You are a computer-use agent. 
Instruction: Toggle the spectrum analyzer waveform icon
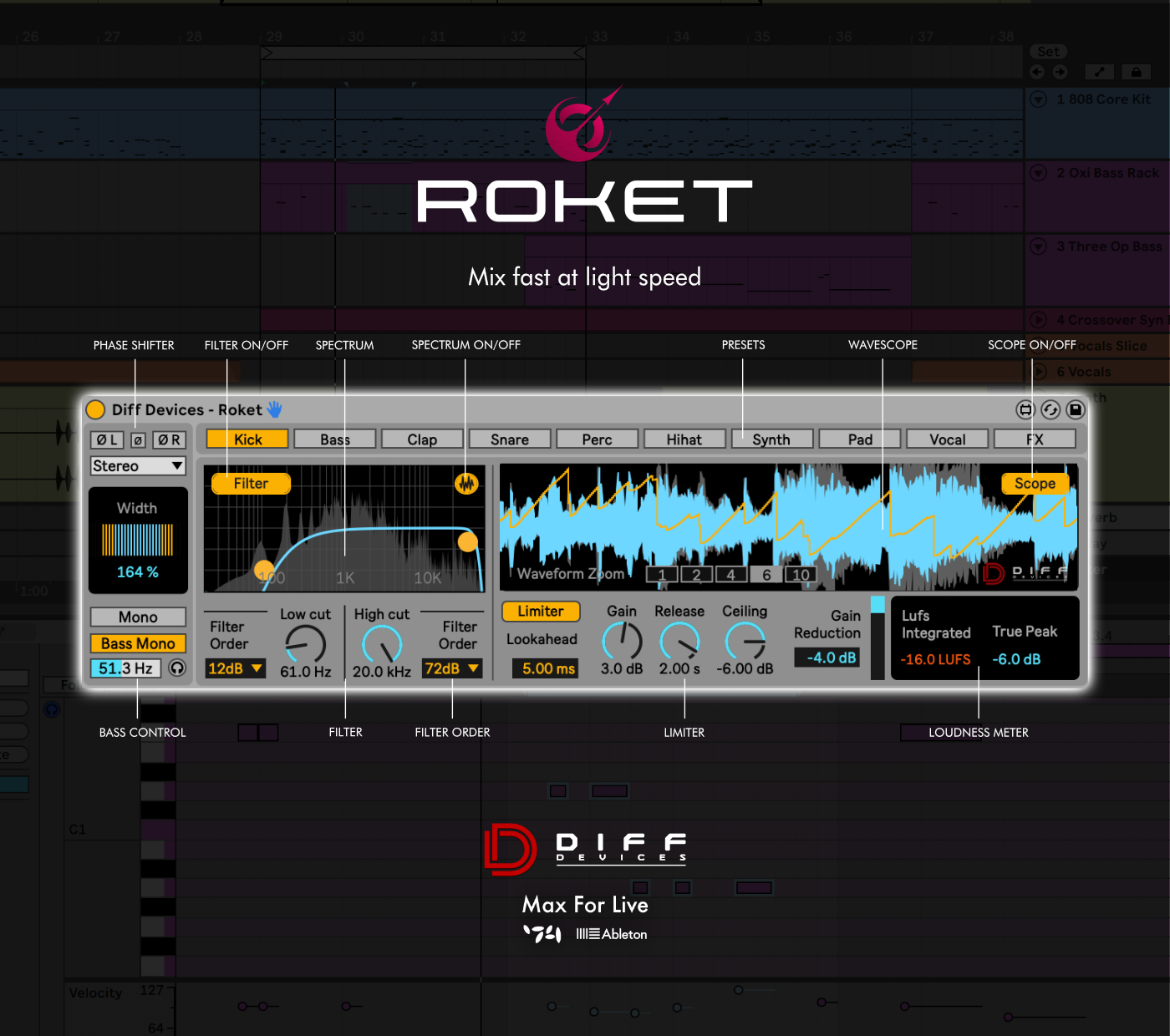pos(466,483)
